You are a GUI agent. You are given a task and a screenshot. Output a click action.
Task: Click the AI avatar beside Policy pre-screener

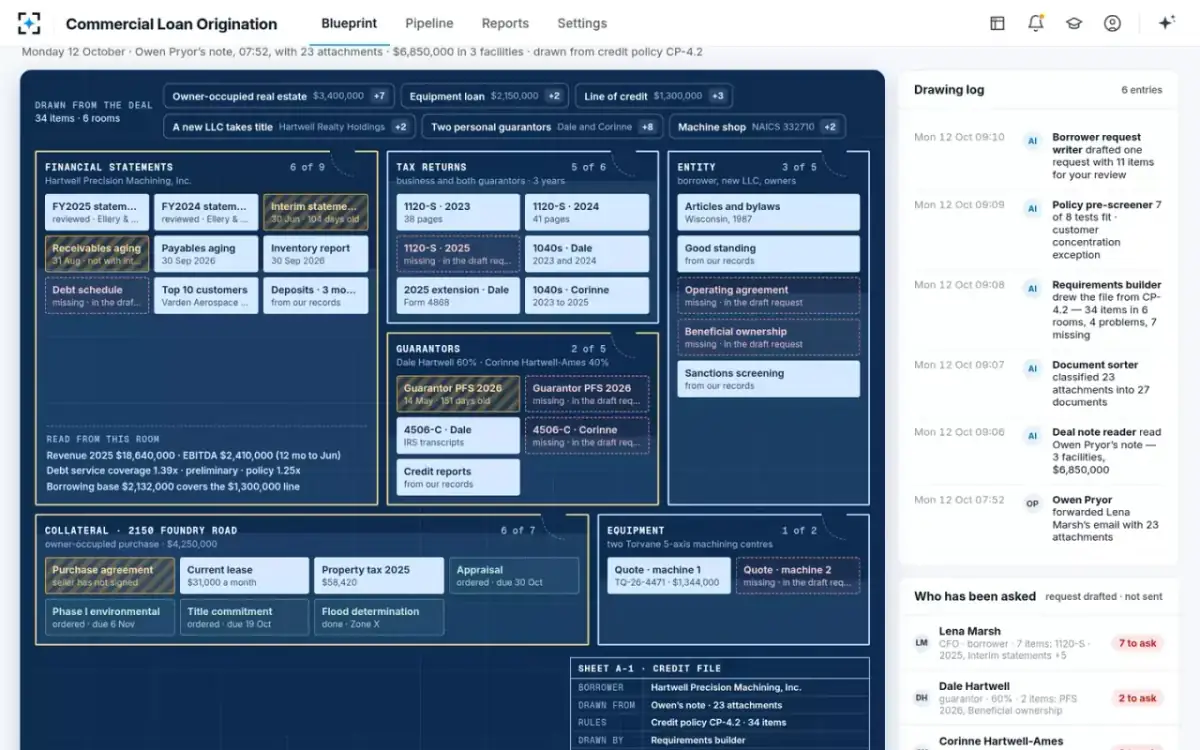(1032, 209)
